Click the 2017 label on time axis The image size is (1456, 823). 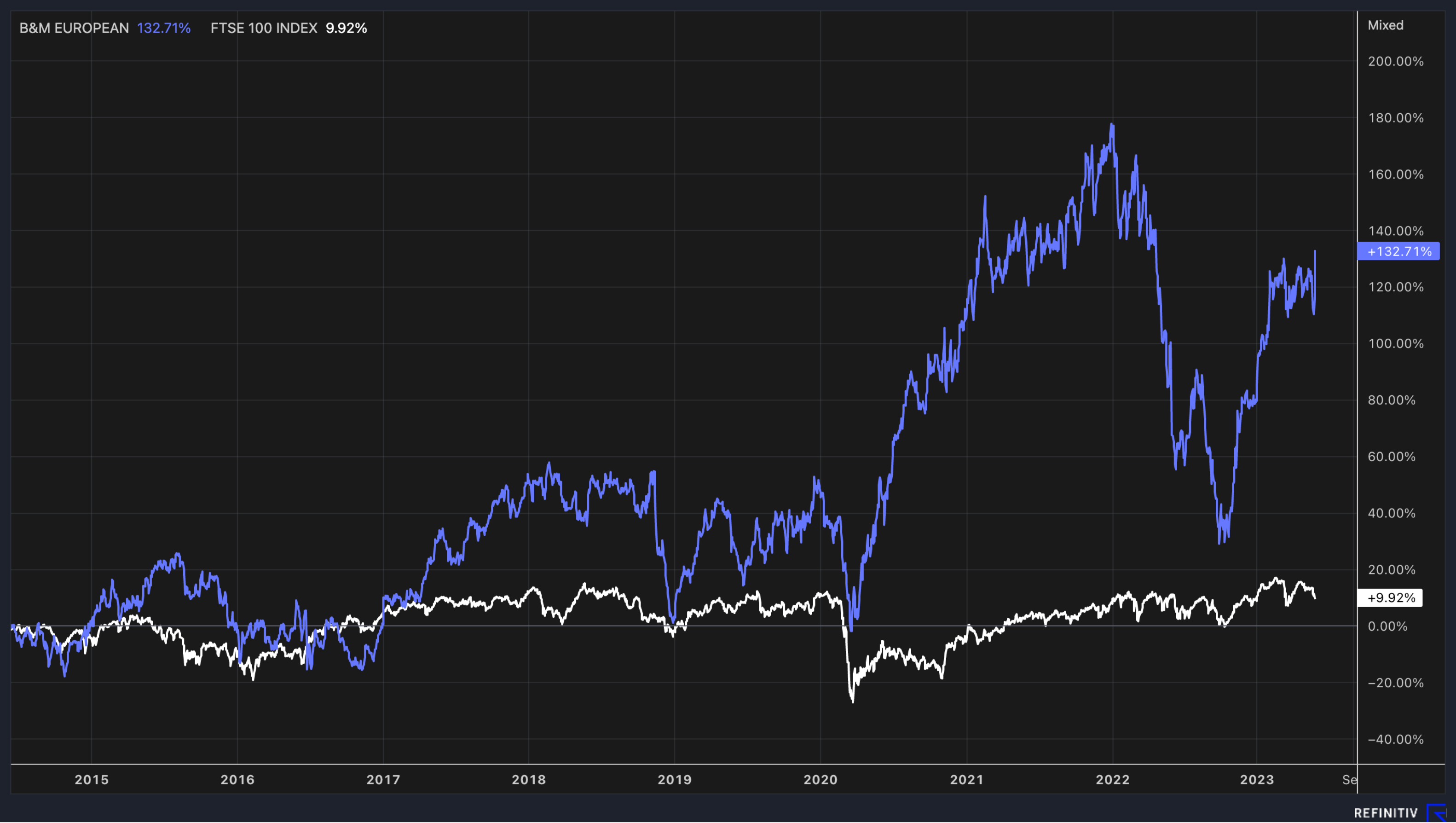pos(383,779)
